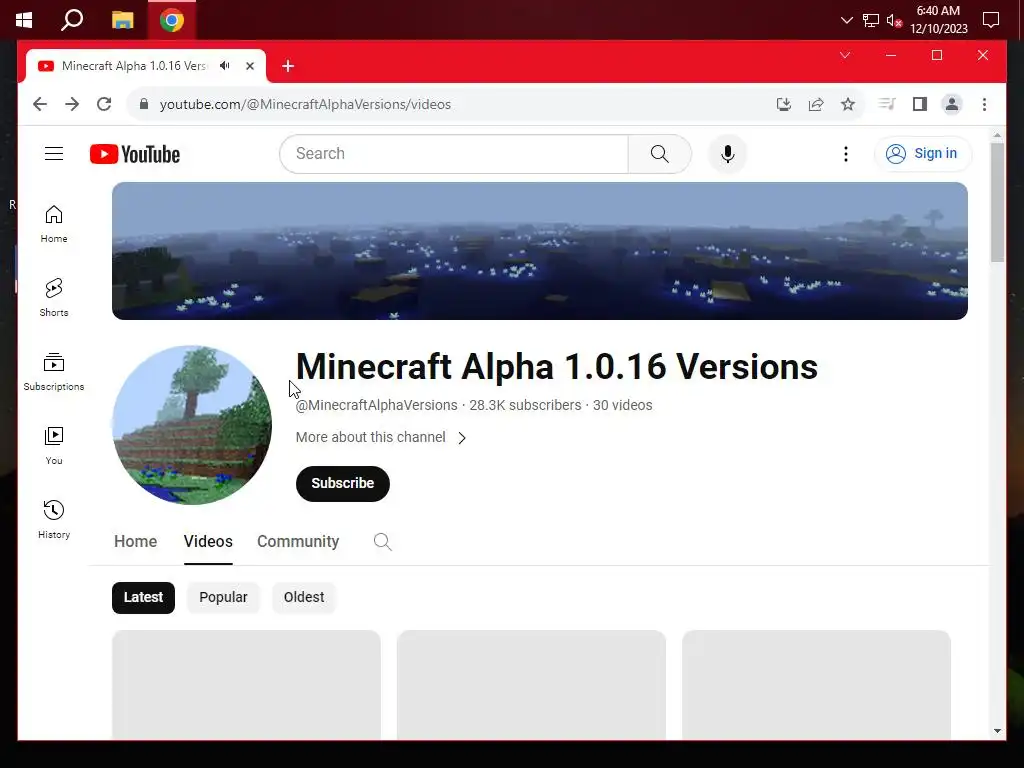This screenshot has height=768, width=1024.
Task: Open volume control in system tray
Action: point(894,21)
